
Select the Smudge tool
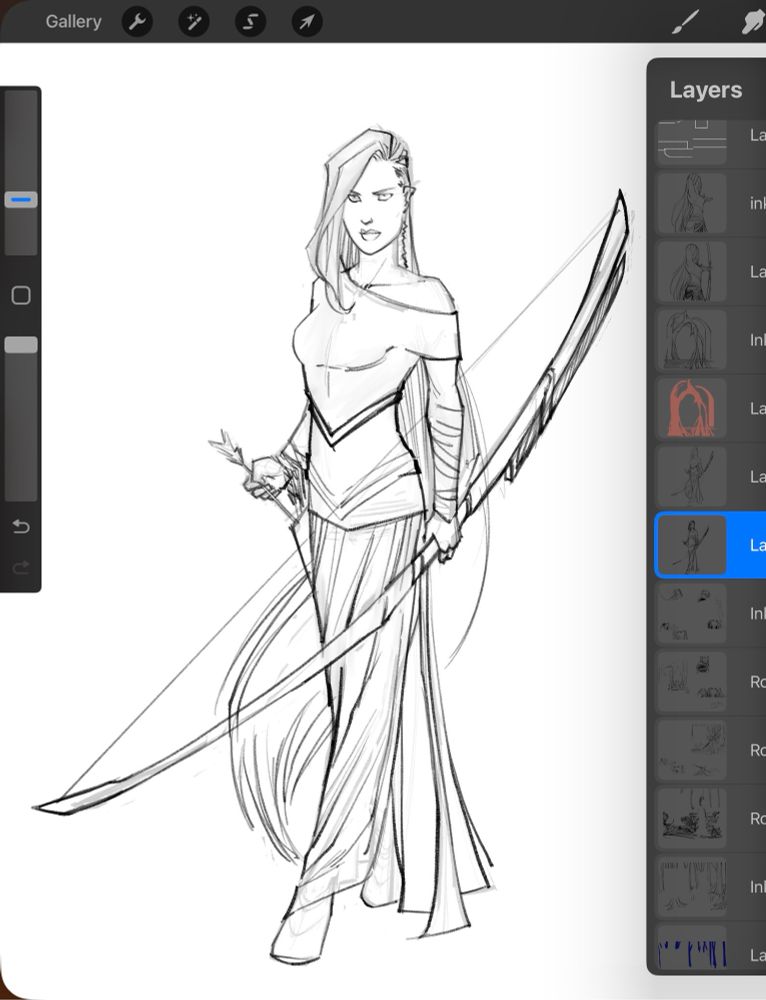[753, 22]
